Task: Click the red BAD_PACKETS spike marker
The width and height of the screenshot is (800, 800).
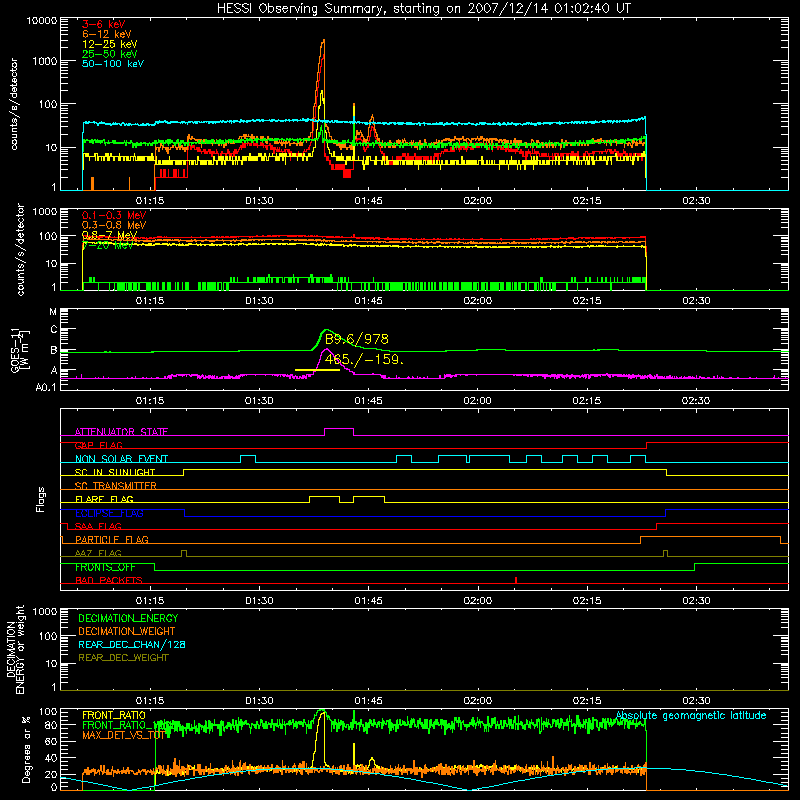Action: (516, 580)
